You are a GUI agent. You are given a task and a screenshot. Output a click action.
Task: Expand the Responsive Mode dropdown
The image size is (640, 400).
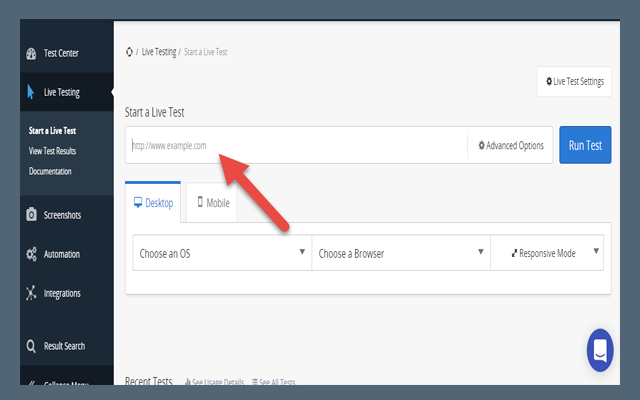547,254
